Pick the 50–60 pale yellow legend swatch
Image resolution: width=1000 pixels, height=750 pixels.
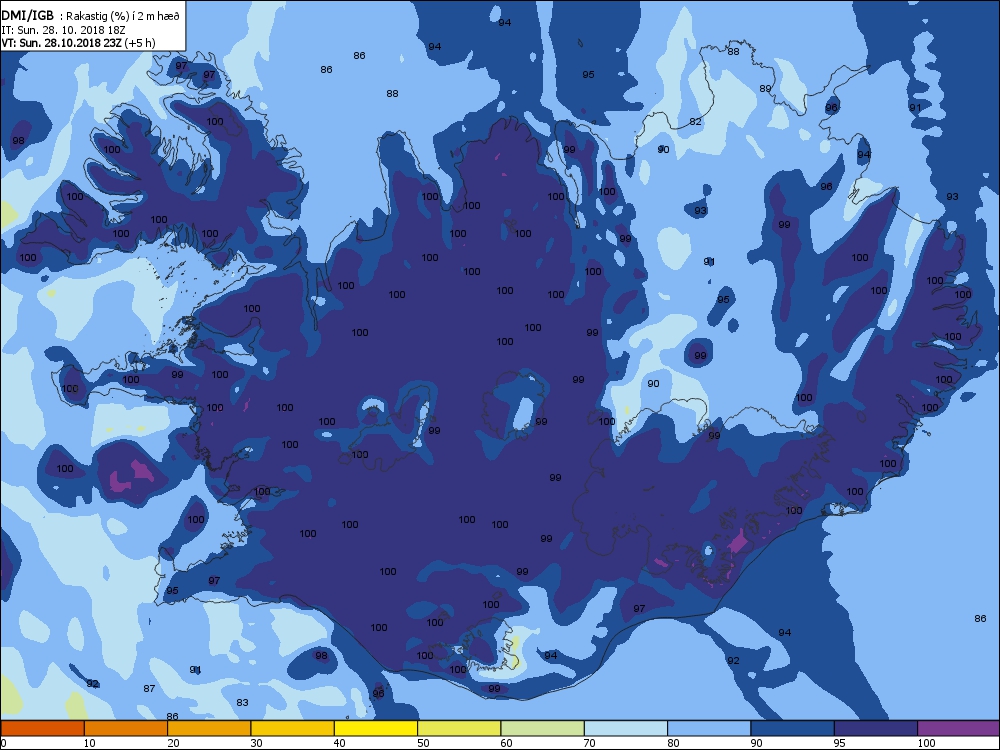459,728
